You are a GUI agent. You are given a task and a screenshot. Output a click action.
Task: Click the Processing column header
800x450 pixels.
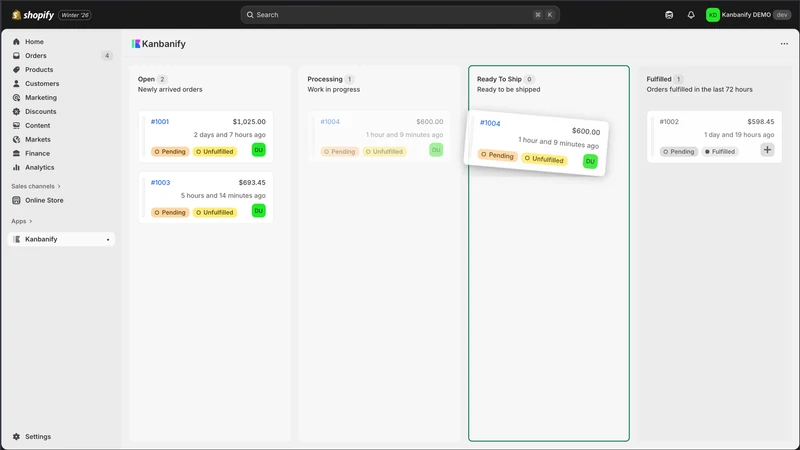(324, 79)
